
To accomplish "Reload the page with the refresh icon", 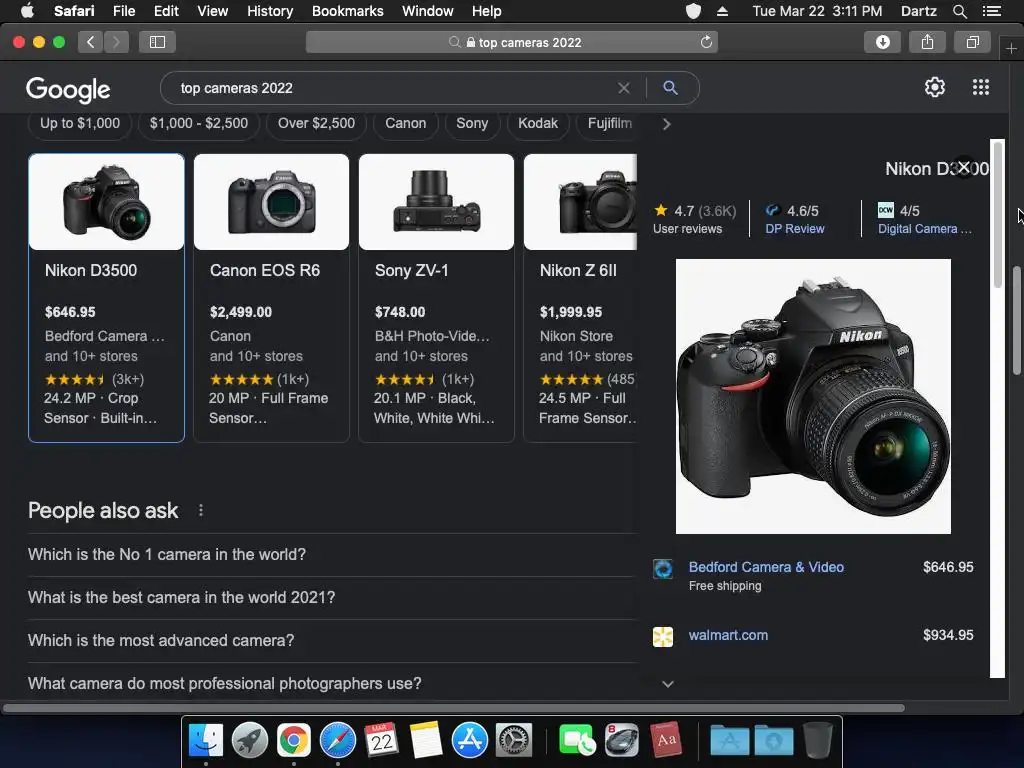I will tap(706, 42).
